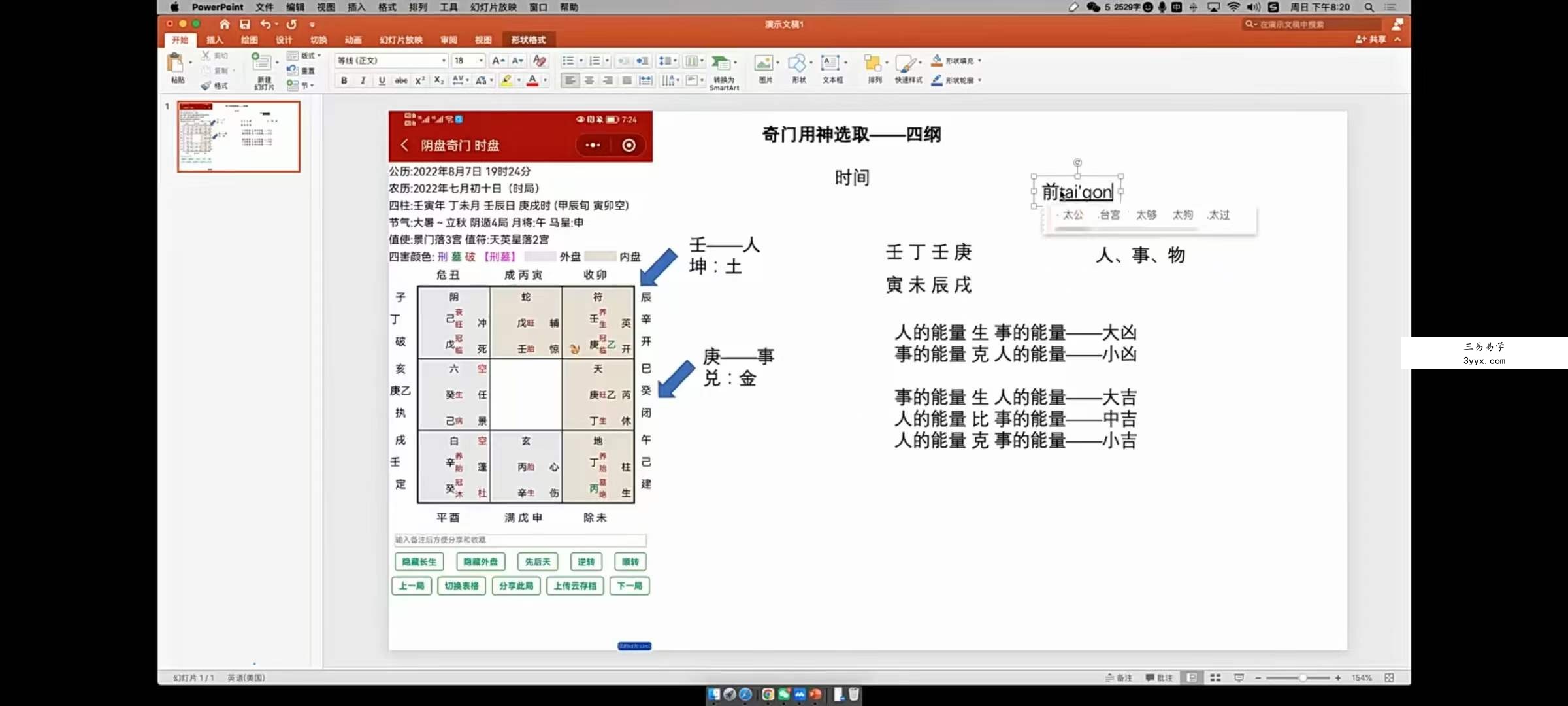Click the Shape Outline (形状轮廓) pen
The height and width of the screenshot is (706, 1568).
tap(936, 80)
